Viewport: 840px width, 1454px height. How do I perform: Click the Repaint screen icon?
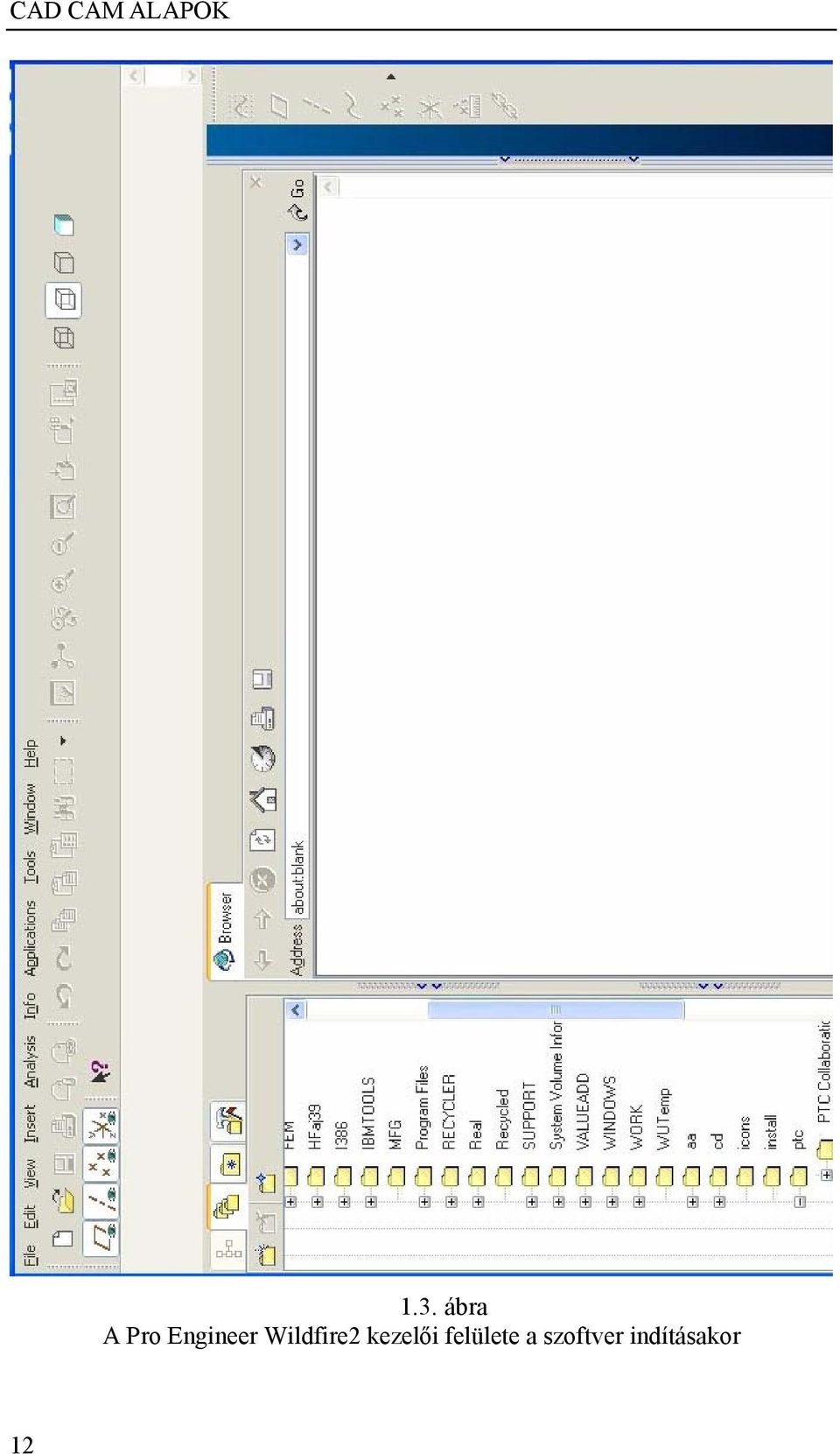tap(63, 693)
